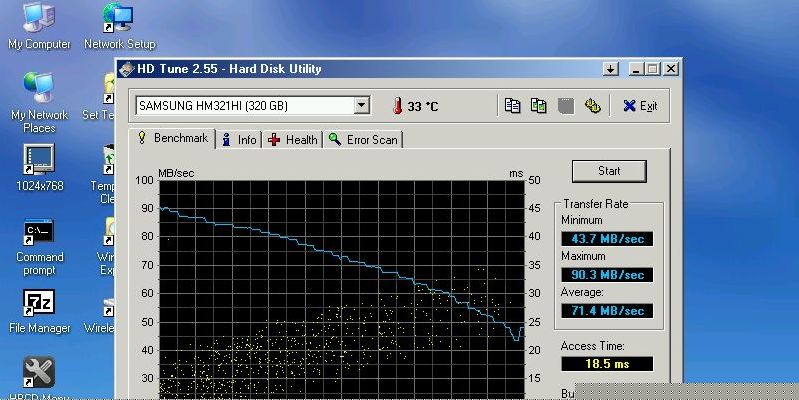Click the HD Tune title bar icon
This screenshot has height=400, width=799.
tap(127, 69)
